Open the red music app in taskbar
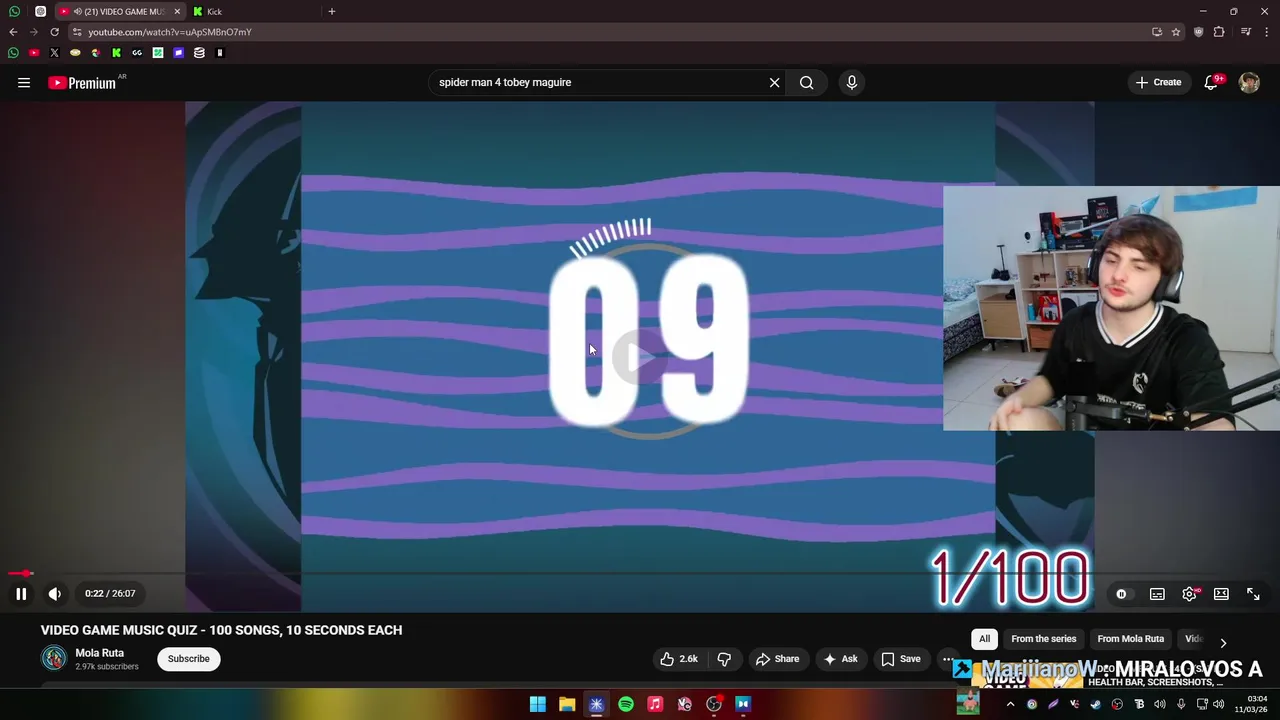Image resolution: width=1280 pixels, height=720 pixels. pos(655,704)
